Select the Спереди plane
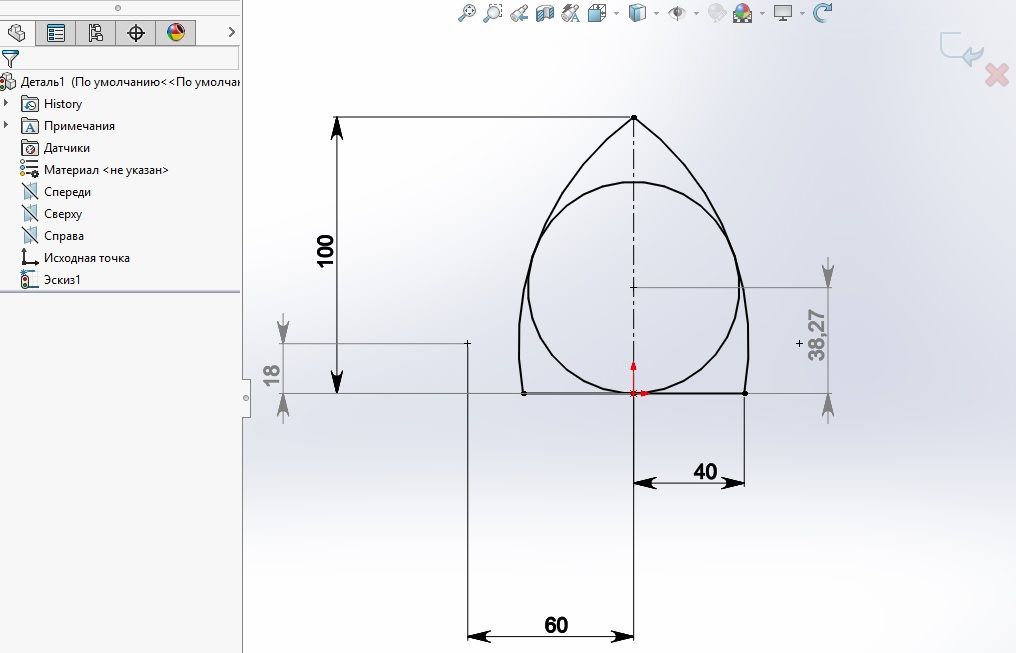 coord(67,192)
